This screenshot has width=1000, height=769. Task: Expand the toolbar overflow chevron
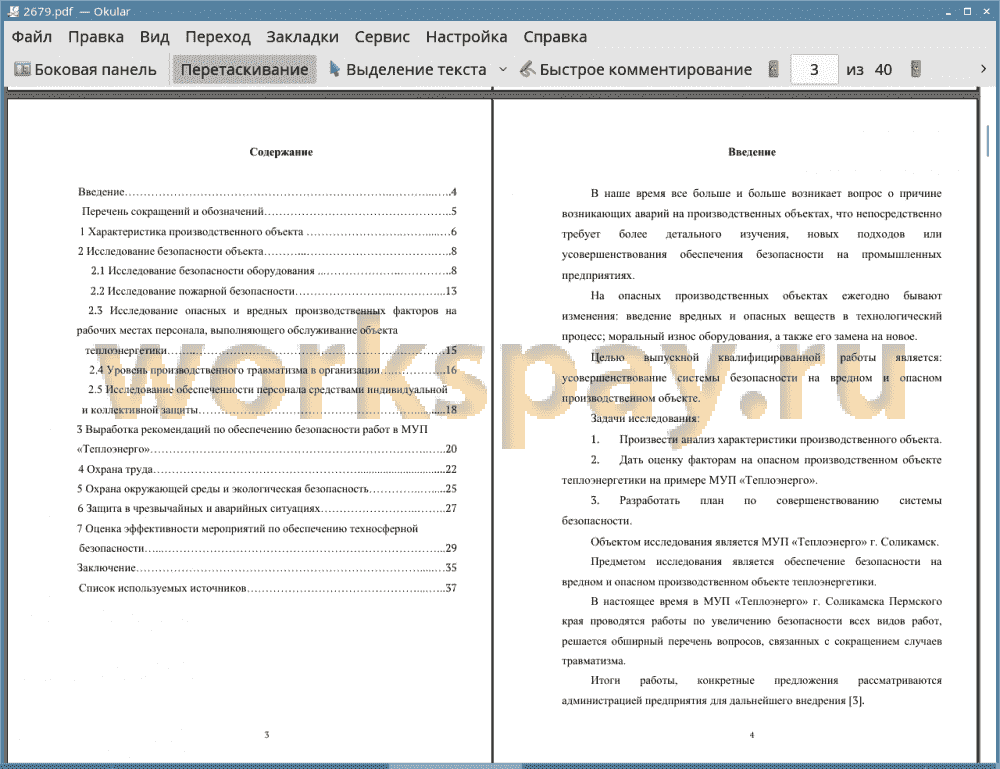point(983,69)
